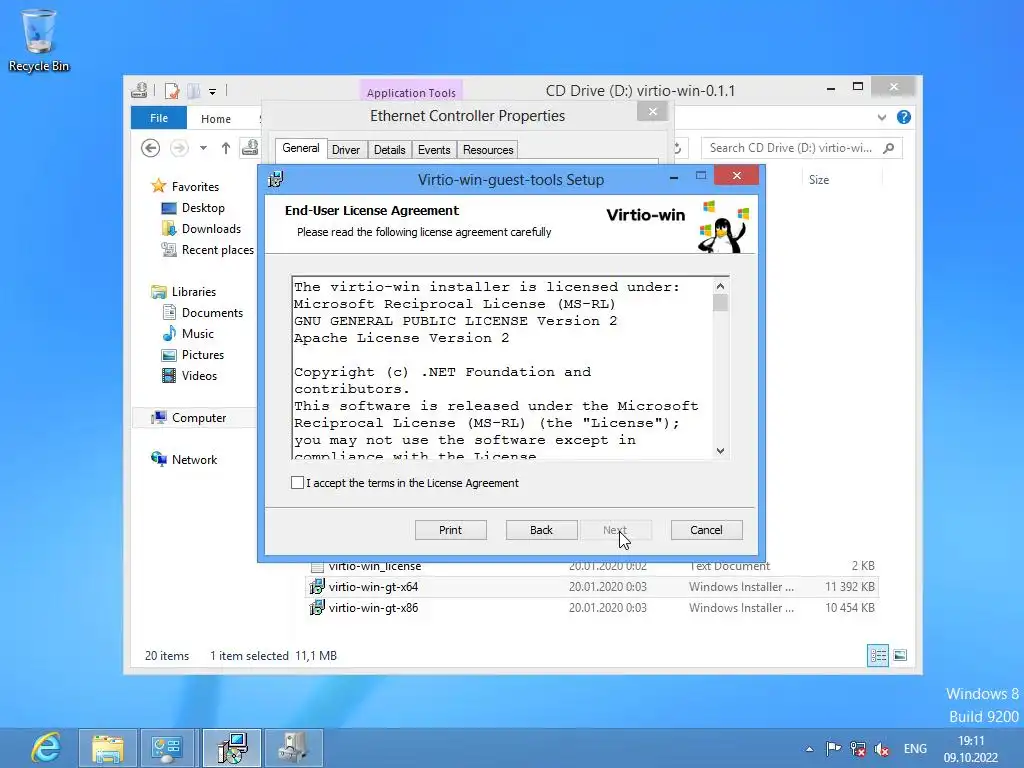Go back in Explorer navigation
Image resolution: width=1024 pixels, height=768 pixels.
pyautogui.click(x=150, y=148)
